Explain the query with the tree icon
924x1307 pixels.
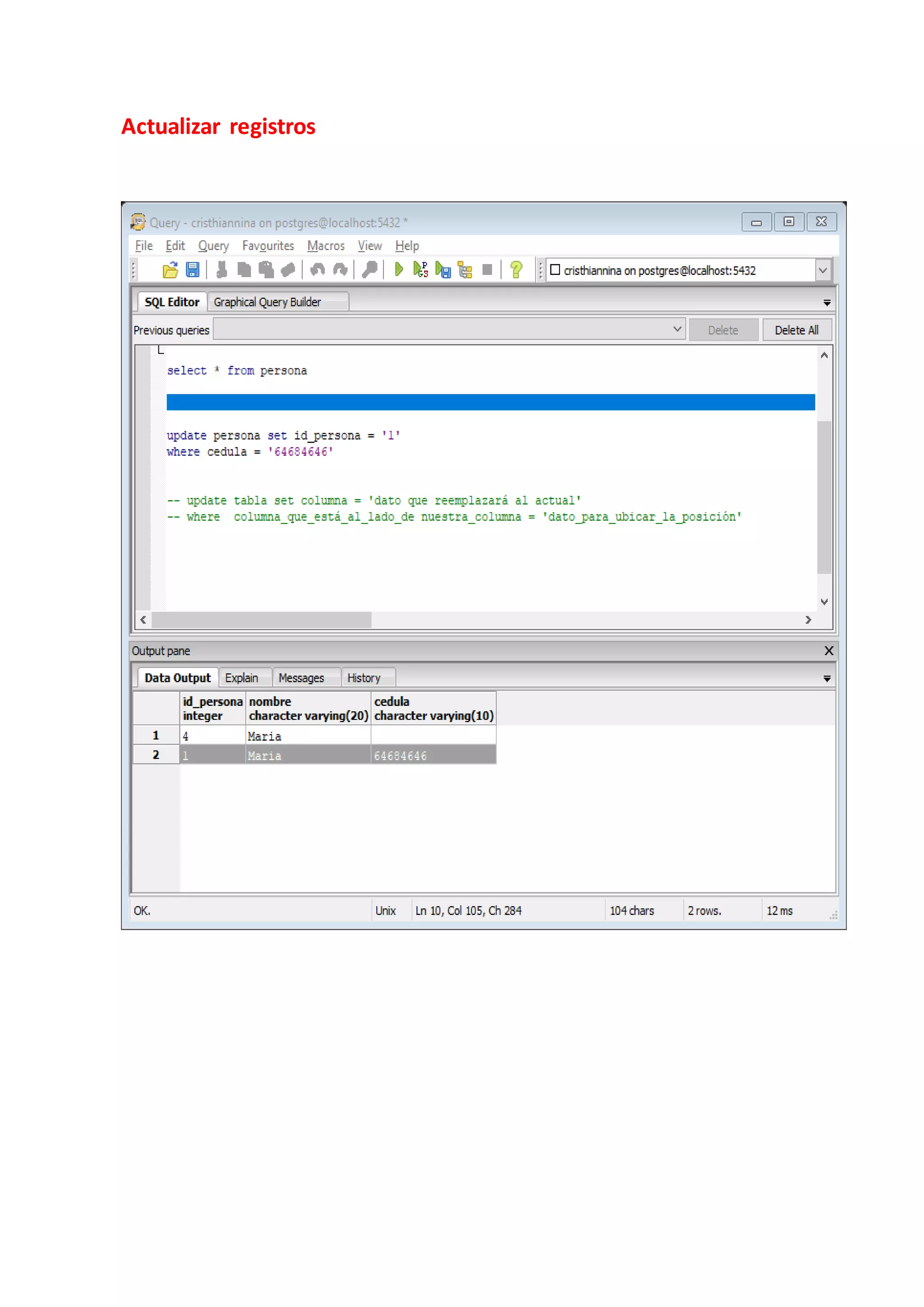[465, 269]
